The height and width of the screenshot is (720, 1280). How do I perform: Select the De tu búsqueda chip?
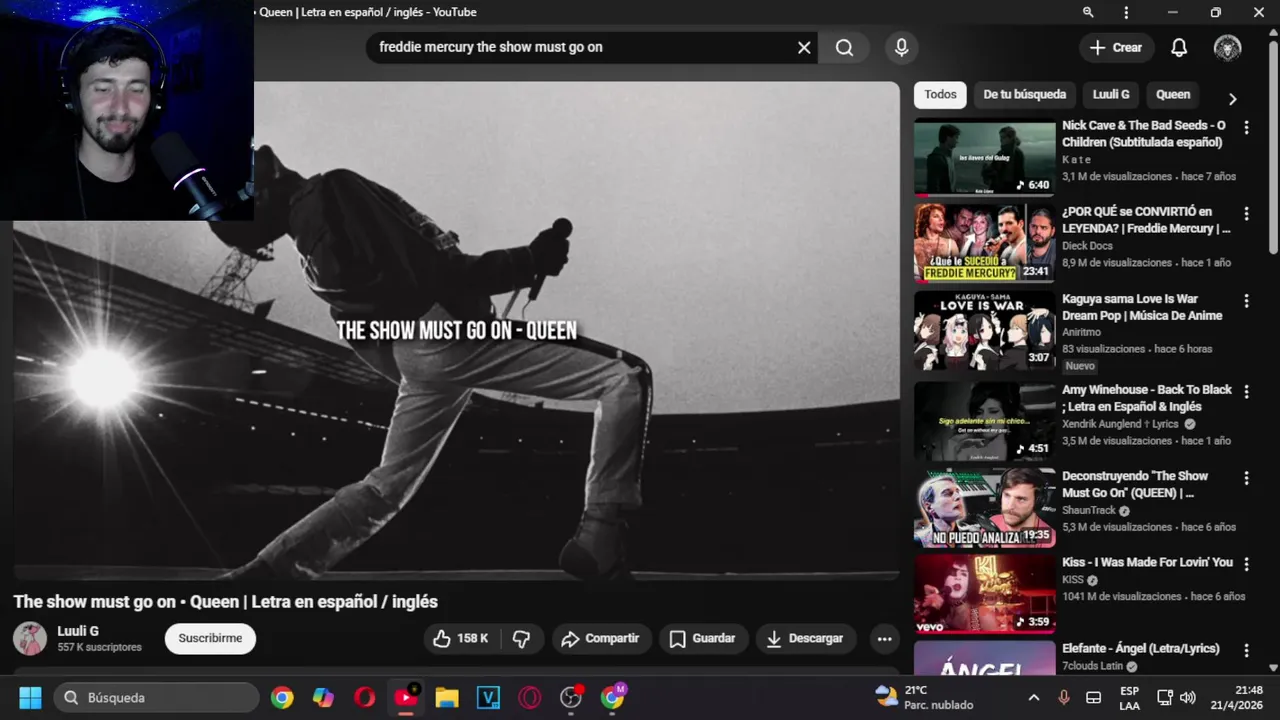click(1024, 94)
